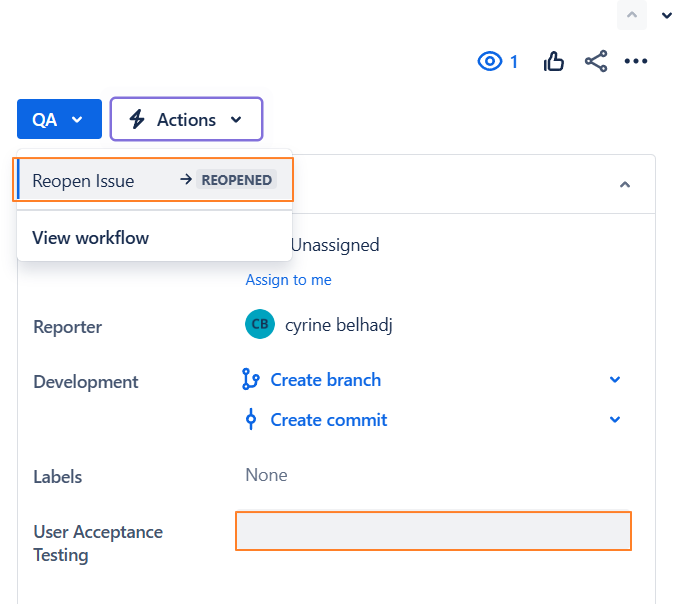Click the Labels None value
Screen dimensions: 681x604
pyautogui.click(x=266, y=475)
